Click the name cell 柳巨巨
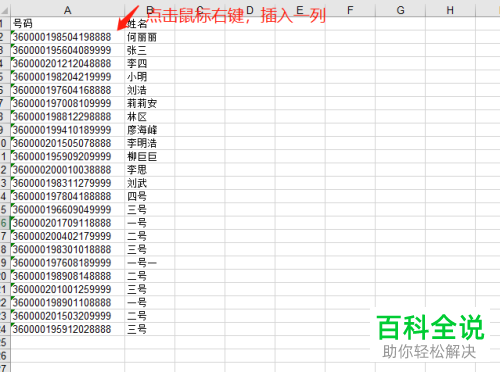The width and height of the screenshot is (500, 372). pyautogui.click(x=150, y=157)
